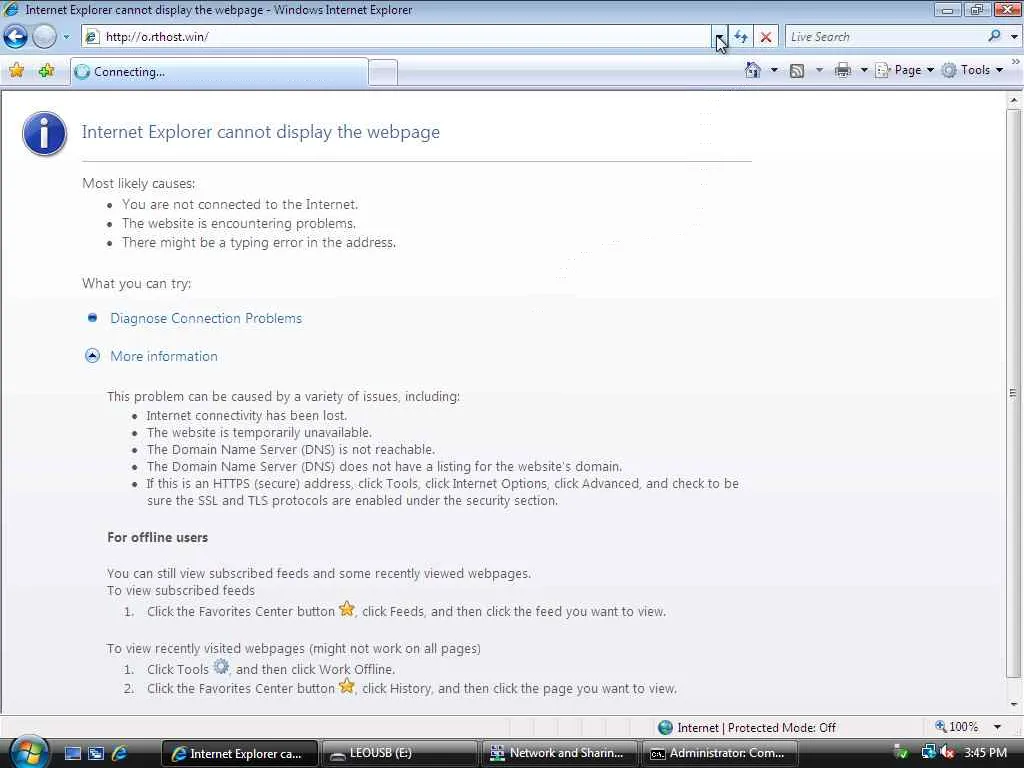Launch Internet Explorer from quick launch
The image size is (1024, 768).
[x=120, y=753]
